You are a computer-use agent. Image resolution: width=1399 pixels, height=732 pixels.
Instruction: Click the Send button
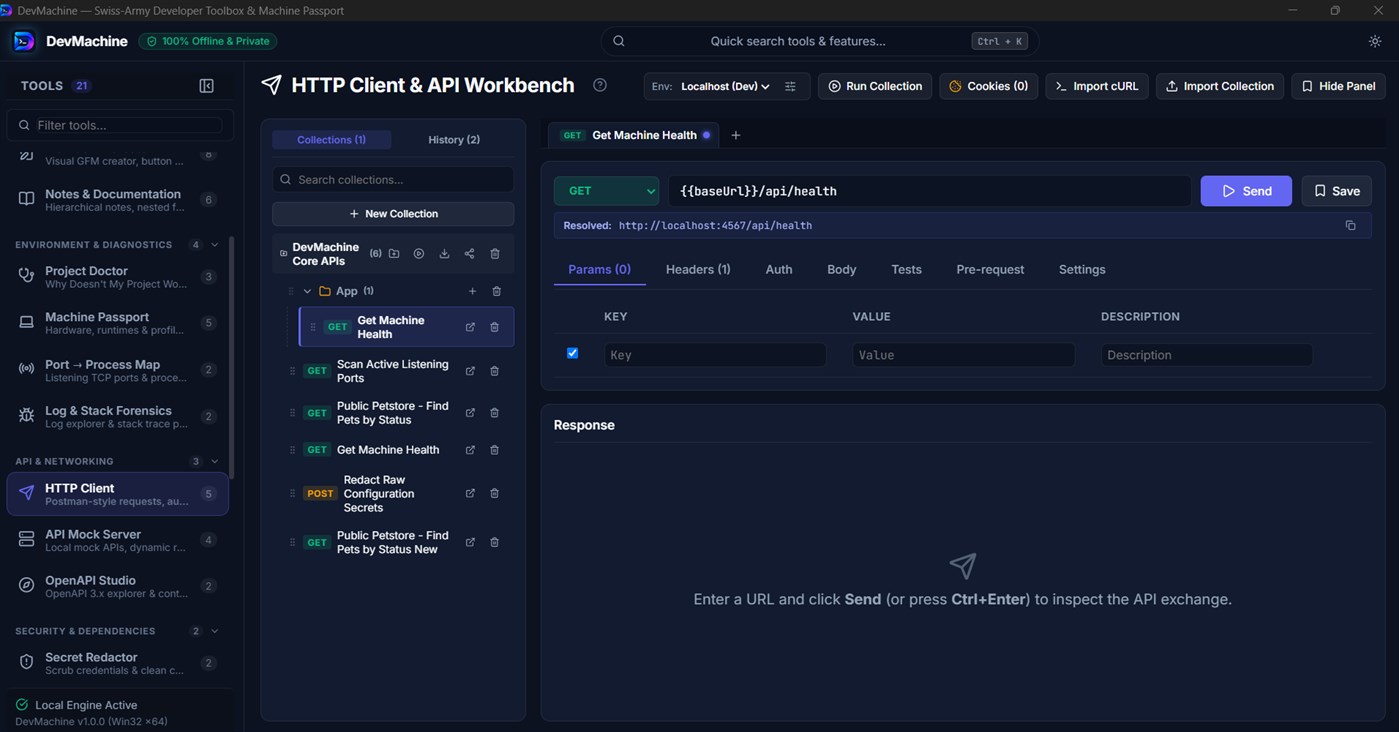click(x=1246, y=191)
